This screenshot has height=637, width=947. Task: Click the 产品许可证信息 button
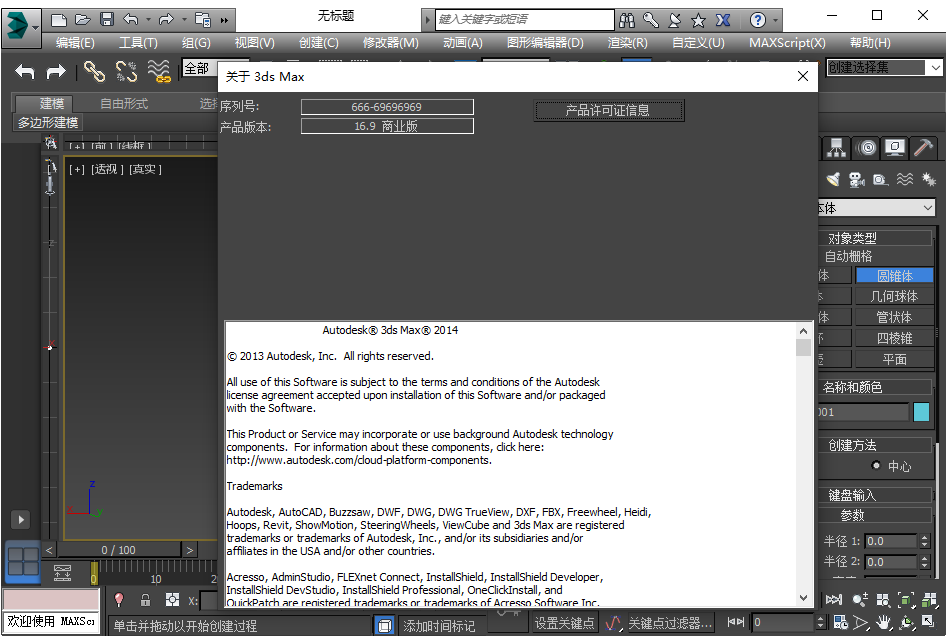coord(609,110)
